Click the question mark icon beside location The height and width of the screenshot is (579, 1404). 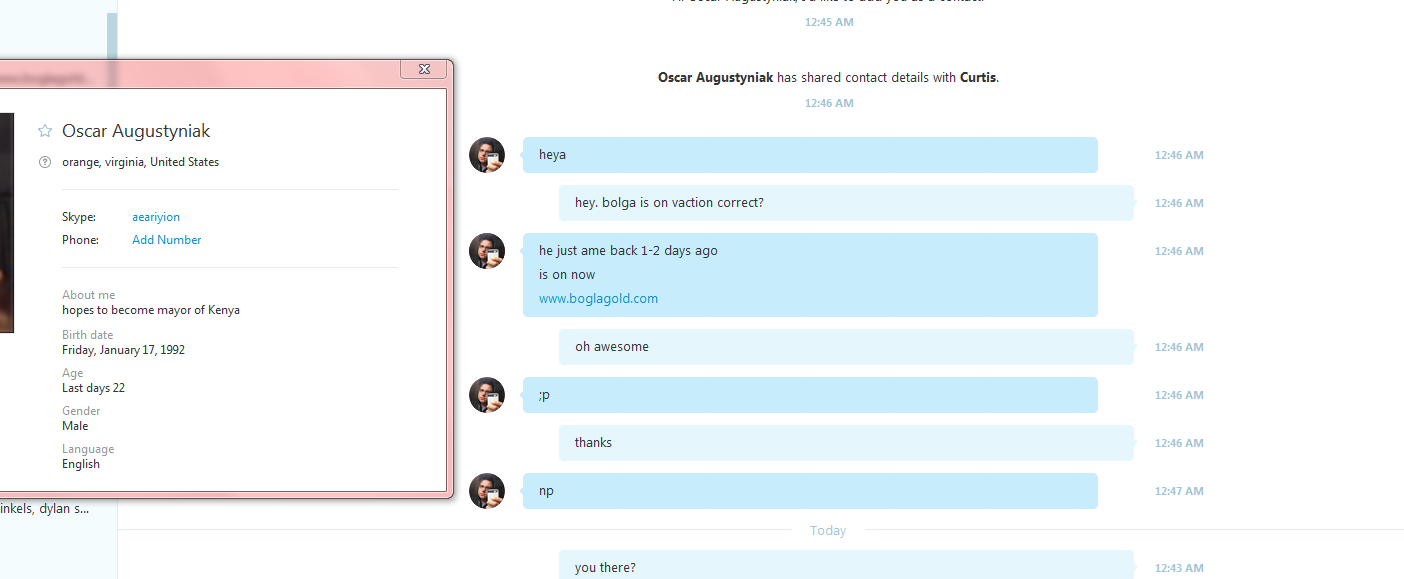point(44,162)
